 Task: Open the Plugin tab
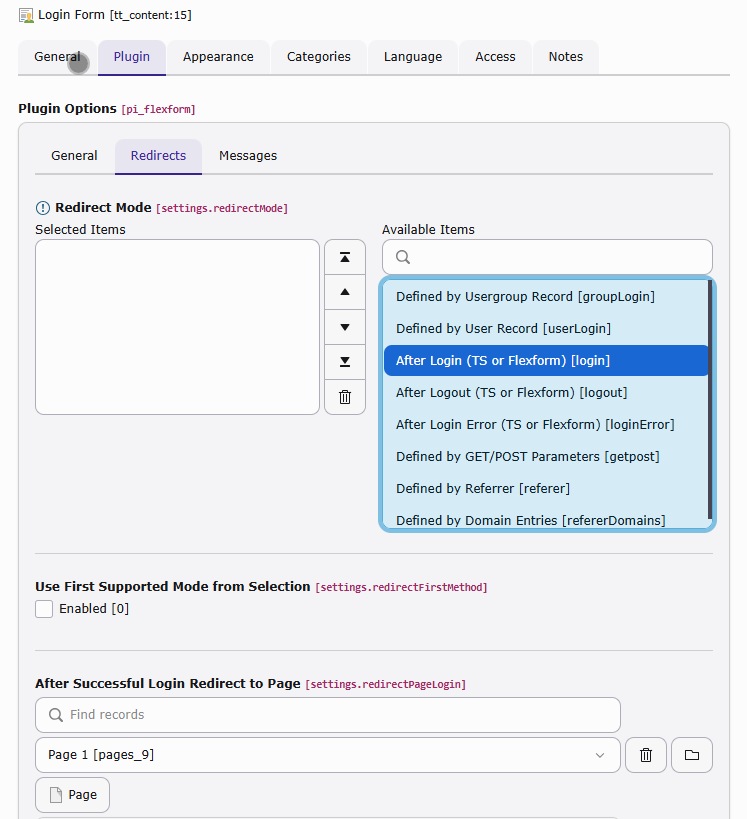click(x=132, y=57)
